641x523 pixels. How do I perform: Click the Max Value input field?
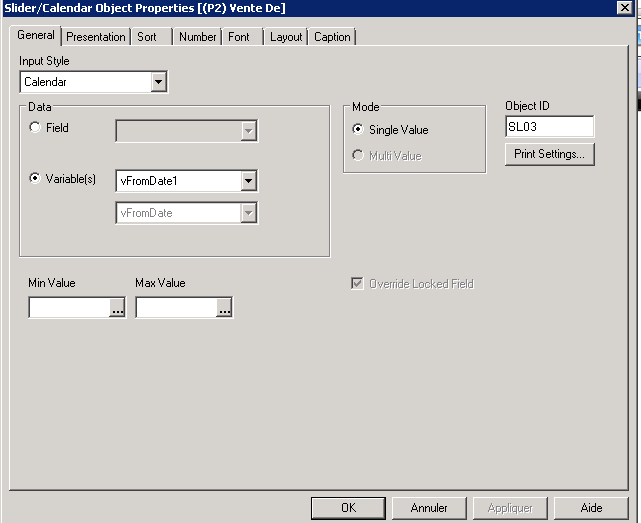176,307
